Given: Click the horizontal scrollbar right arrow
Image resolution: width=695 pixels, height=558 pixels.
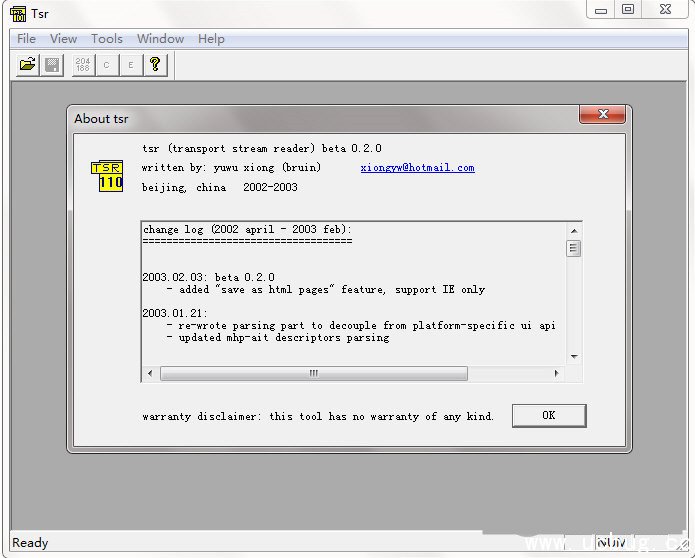Looking at the screenshot, I should tap(557, 373).
